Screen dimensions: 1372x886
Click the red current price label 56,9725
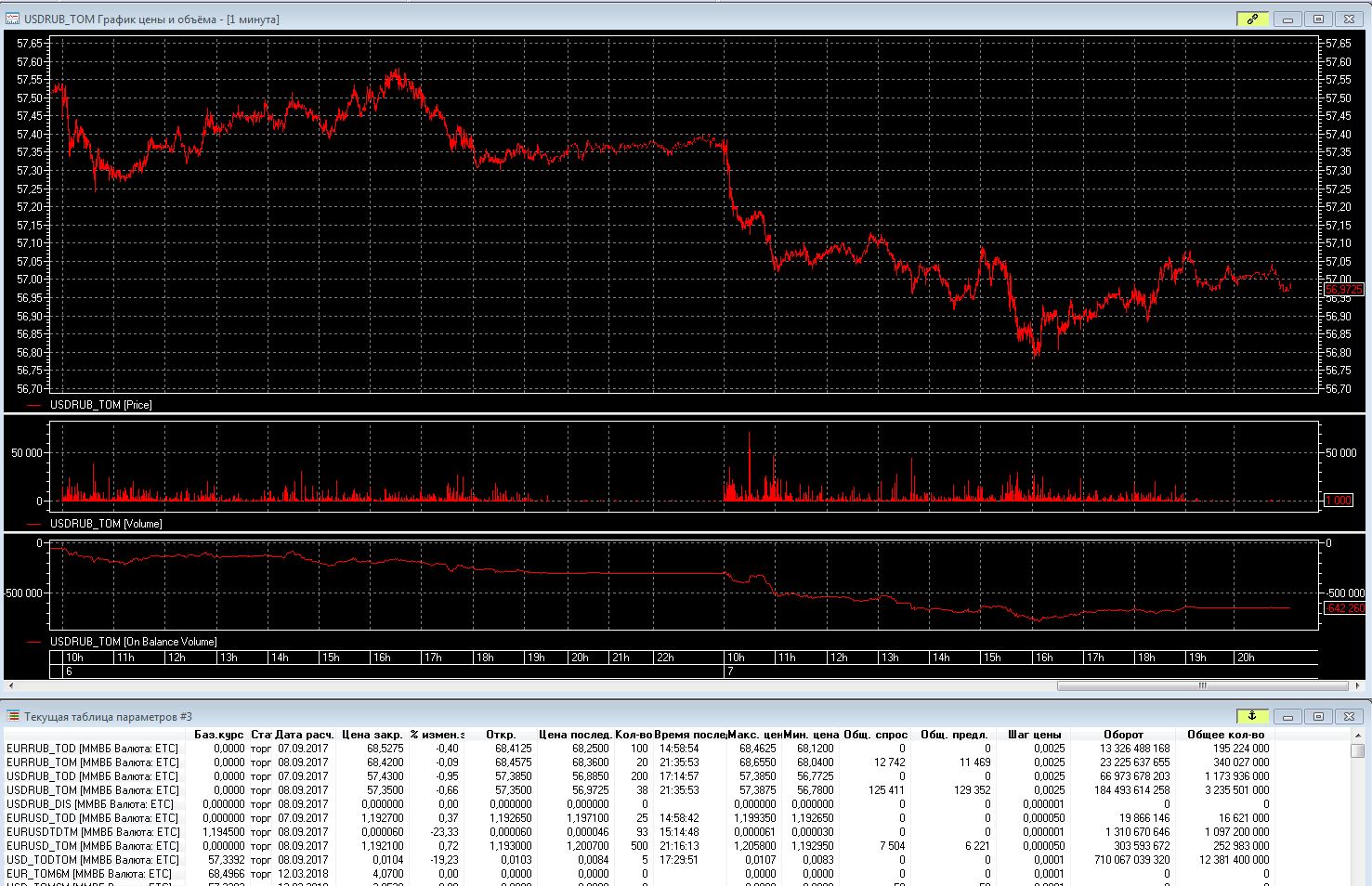click(x=1343, y=290)
